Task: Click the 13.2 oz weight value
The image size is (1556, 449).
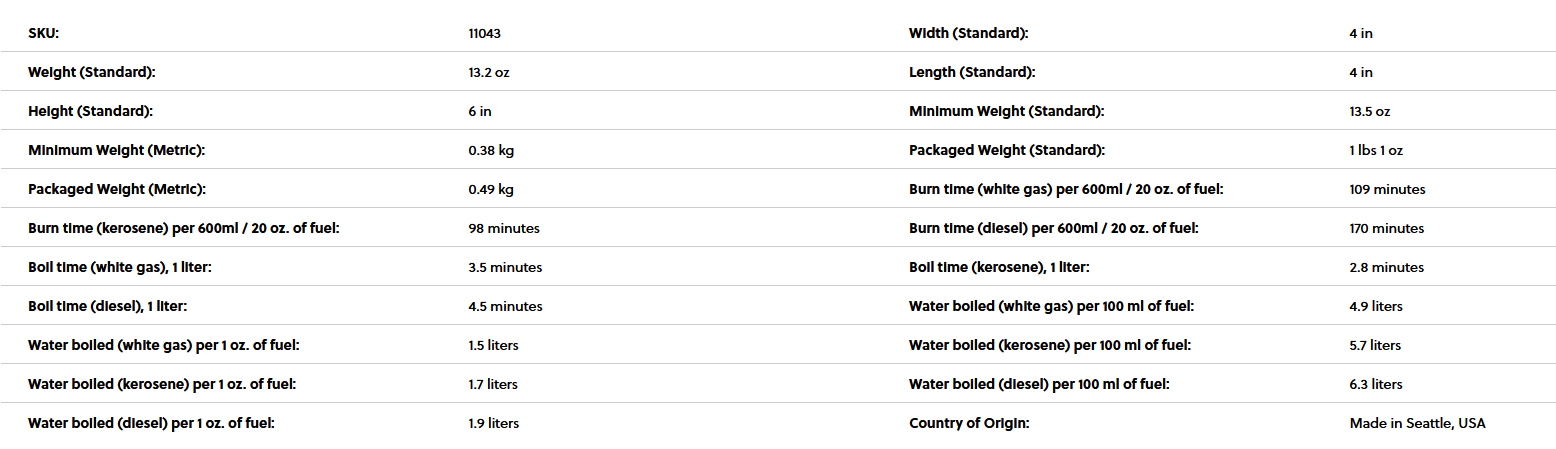Action: 489,72
